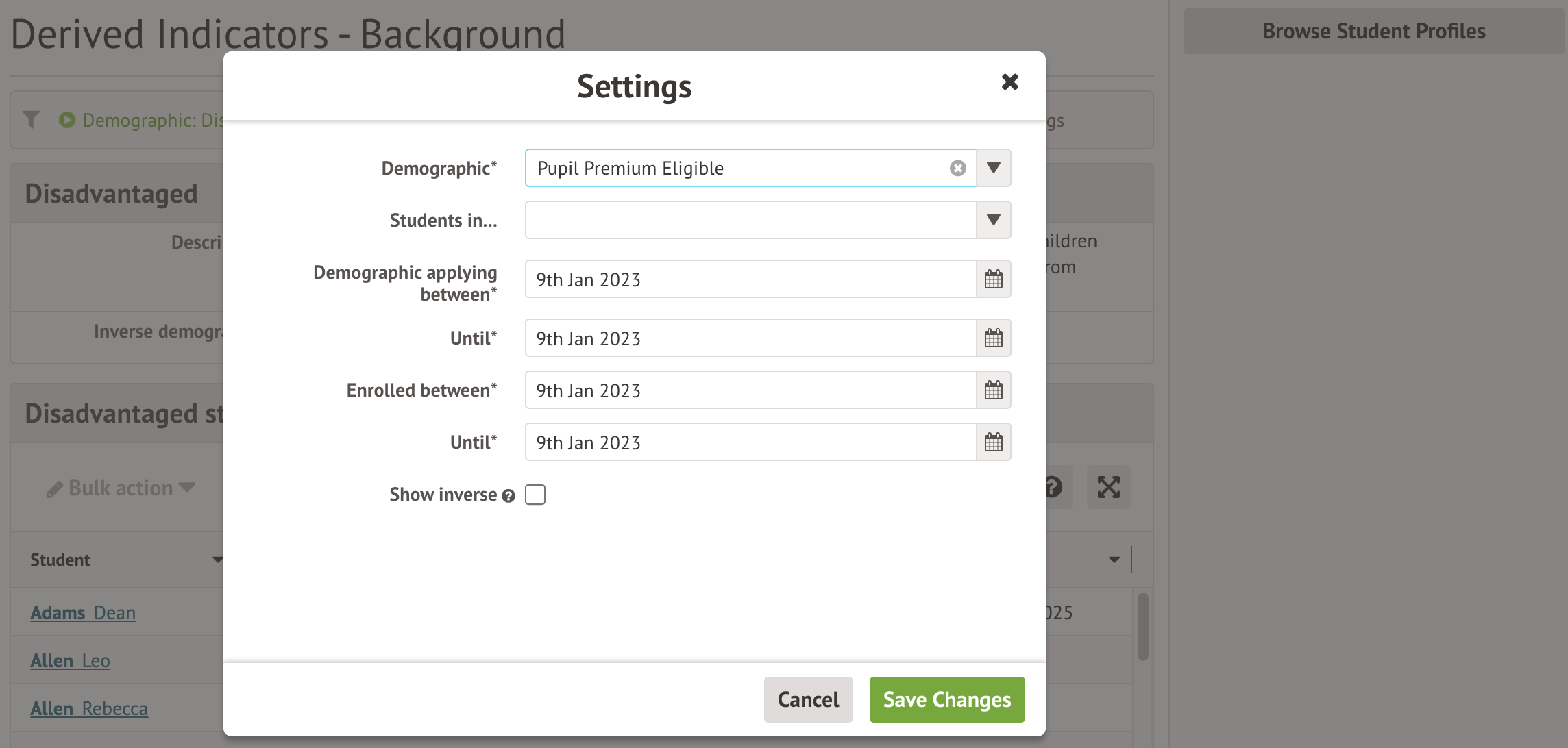Open the Bulk action dropdown

[121, 488]
